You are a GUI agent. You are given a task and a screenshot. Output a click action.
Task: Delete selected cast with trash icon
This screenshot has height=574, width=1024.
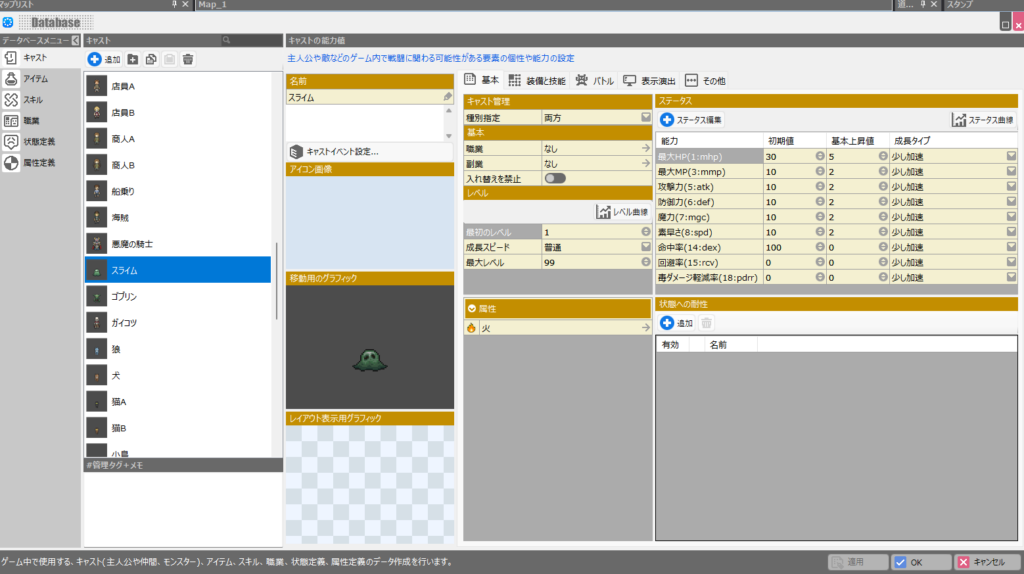[x=188, y=60]
